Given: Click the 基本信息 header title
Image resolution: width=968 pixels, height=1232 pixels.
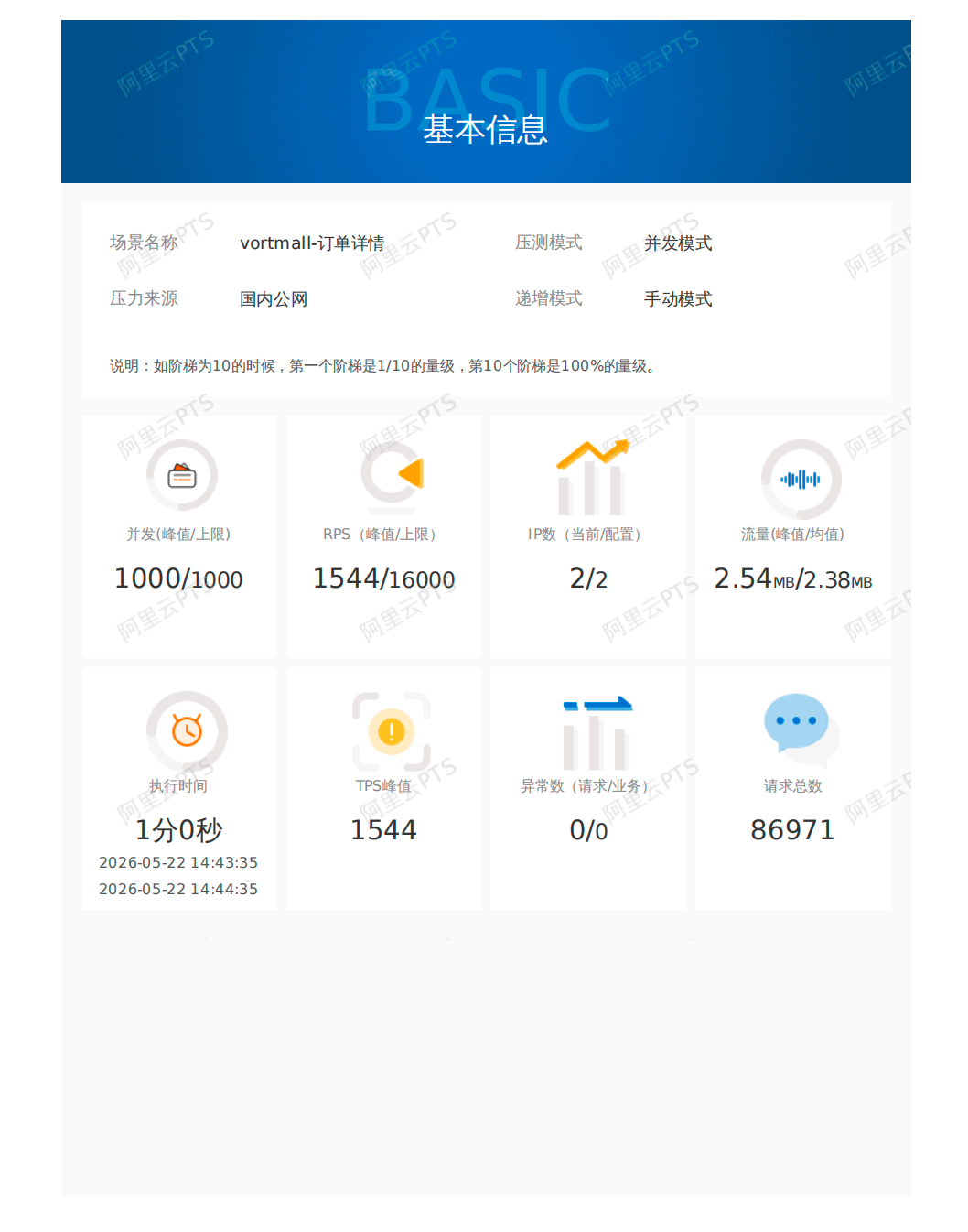Looking at the screenshot, I should coord(485,130).
